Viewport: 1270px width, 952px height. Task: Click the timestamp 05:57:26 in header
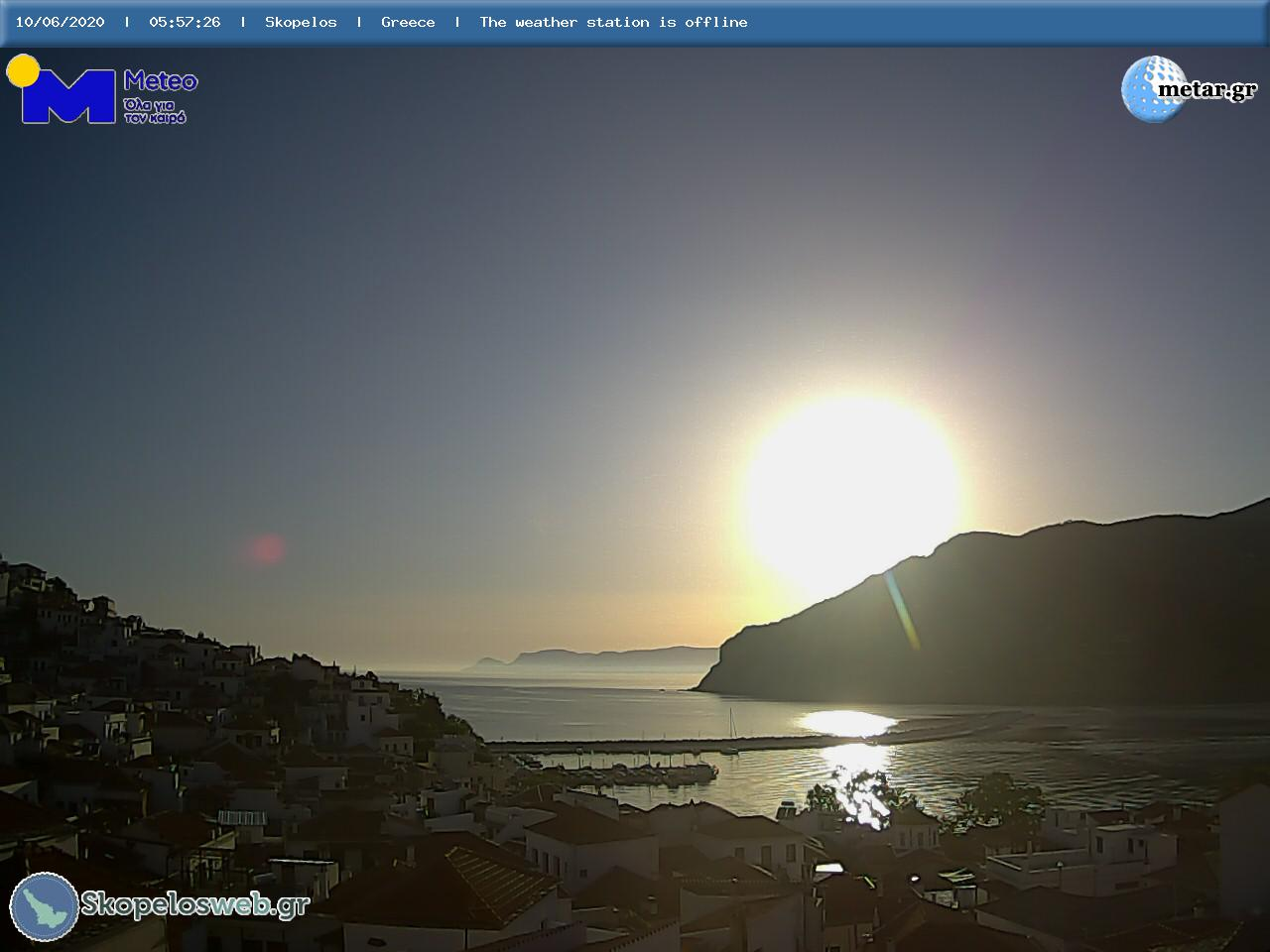point(185,22)
